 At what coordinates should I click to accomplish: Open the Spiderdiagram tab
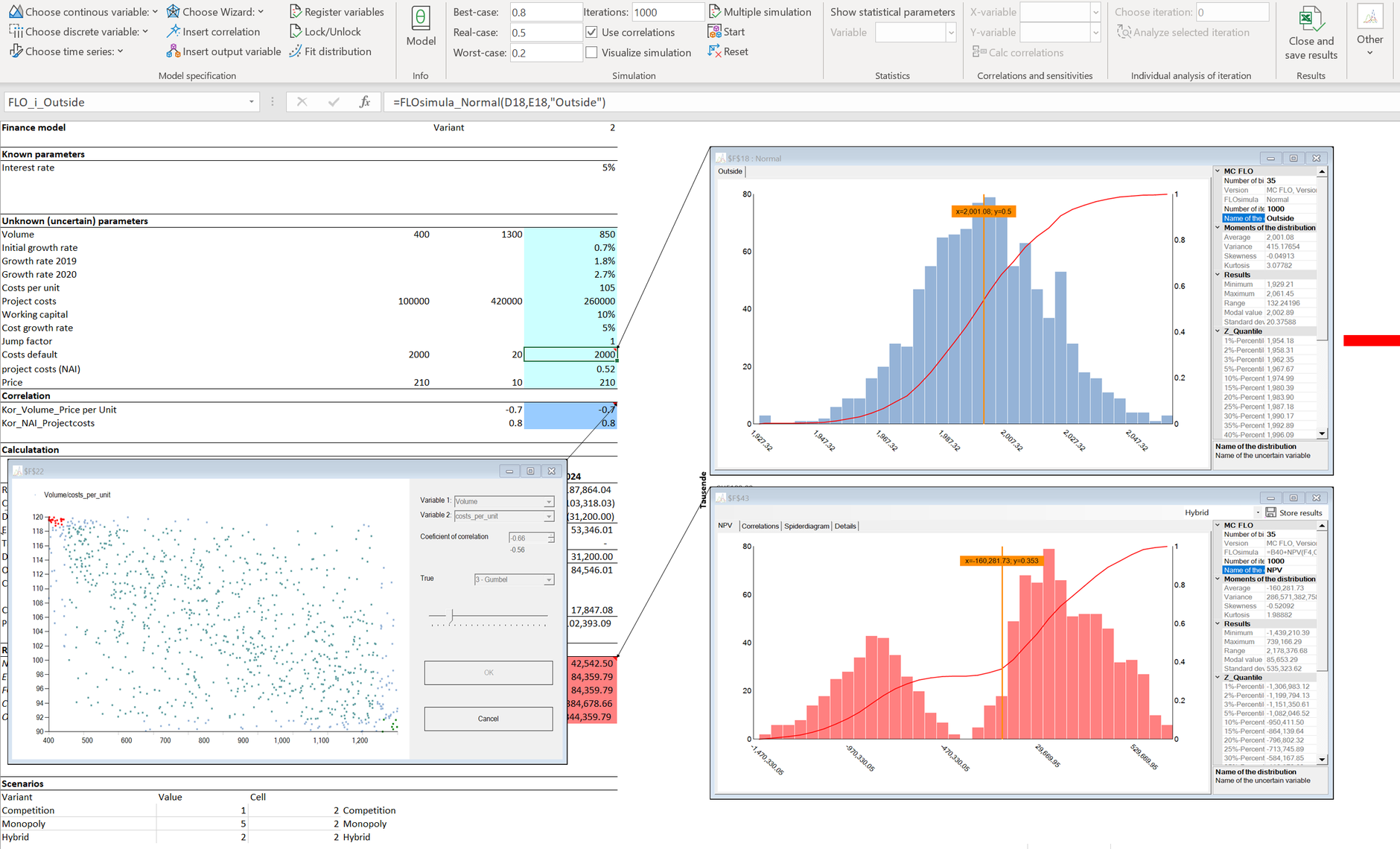coord(806,526)
